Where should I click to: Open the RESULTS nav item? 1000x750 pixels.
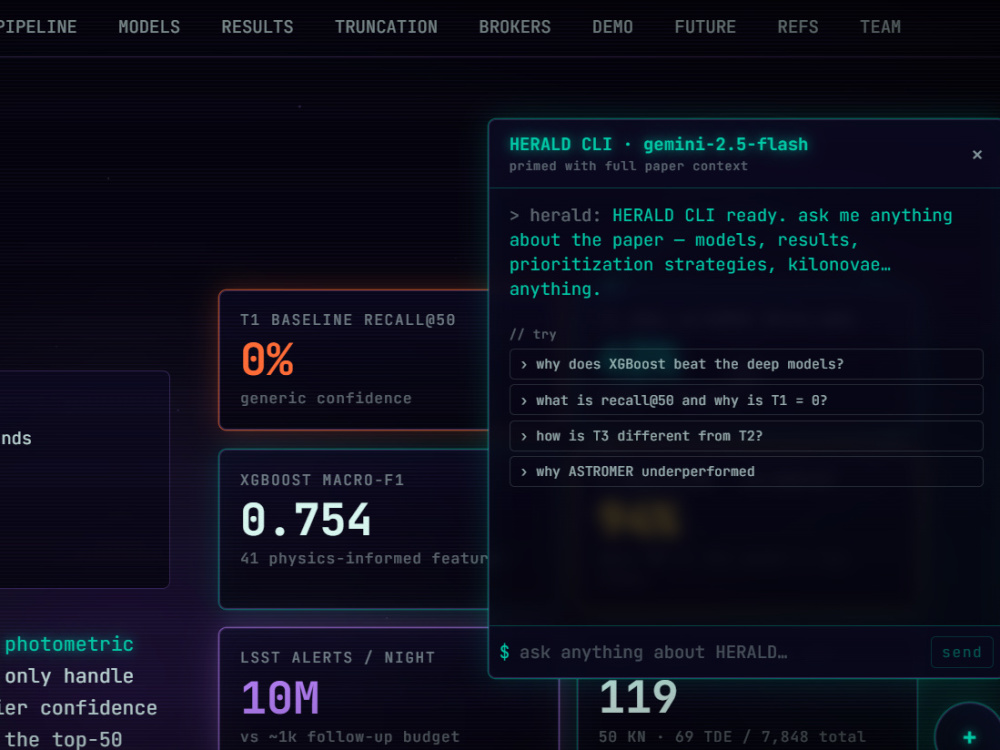click(x=258, y=27)
